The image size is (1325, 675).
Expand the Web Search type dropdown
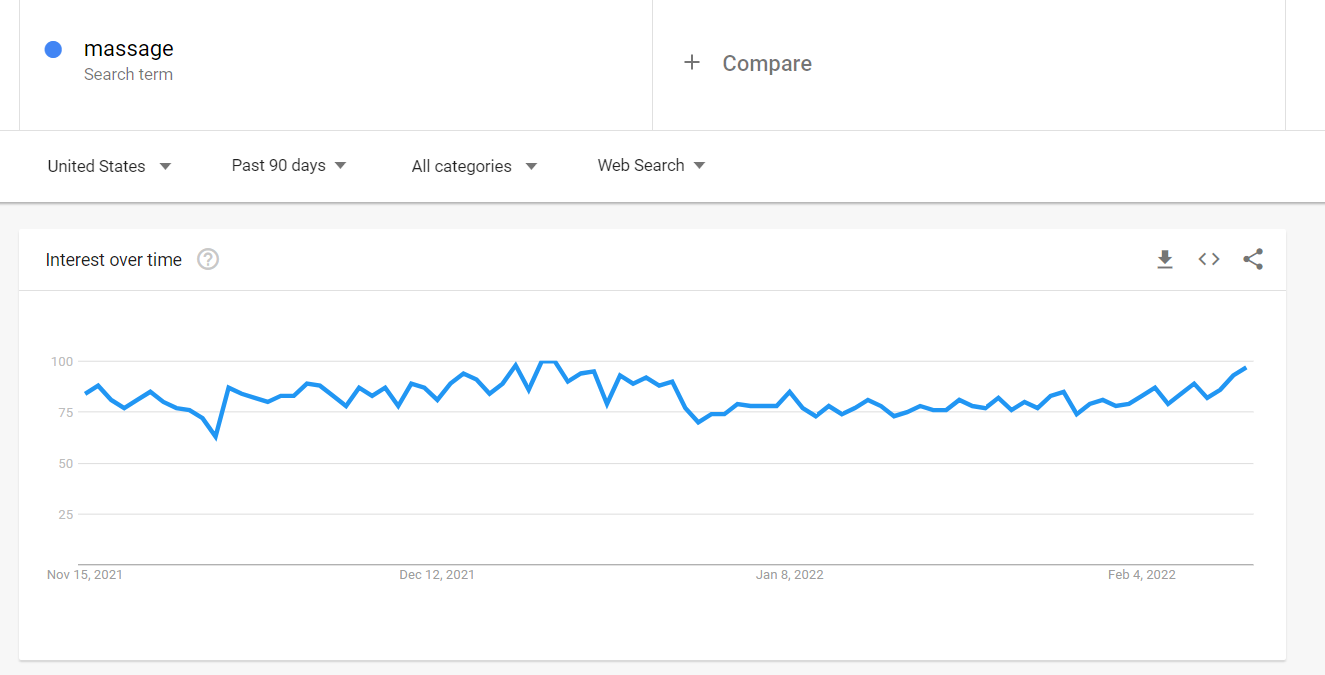point(651,165)
